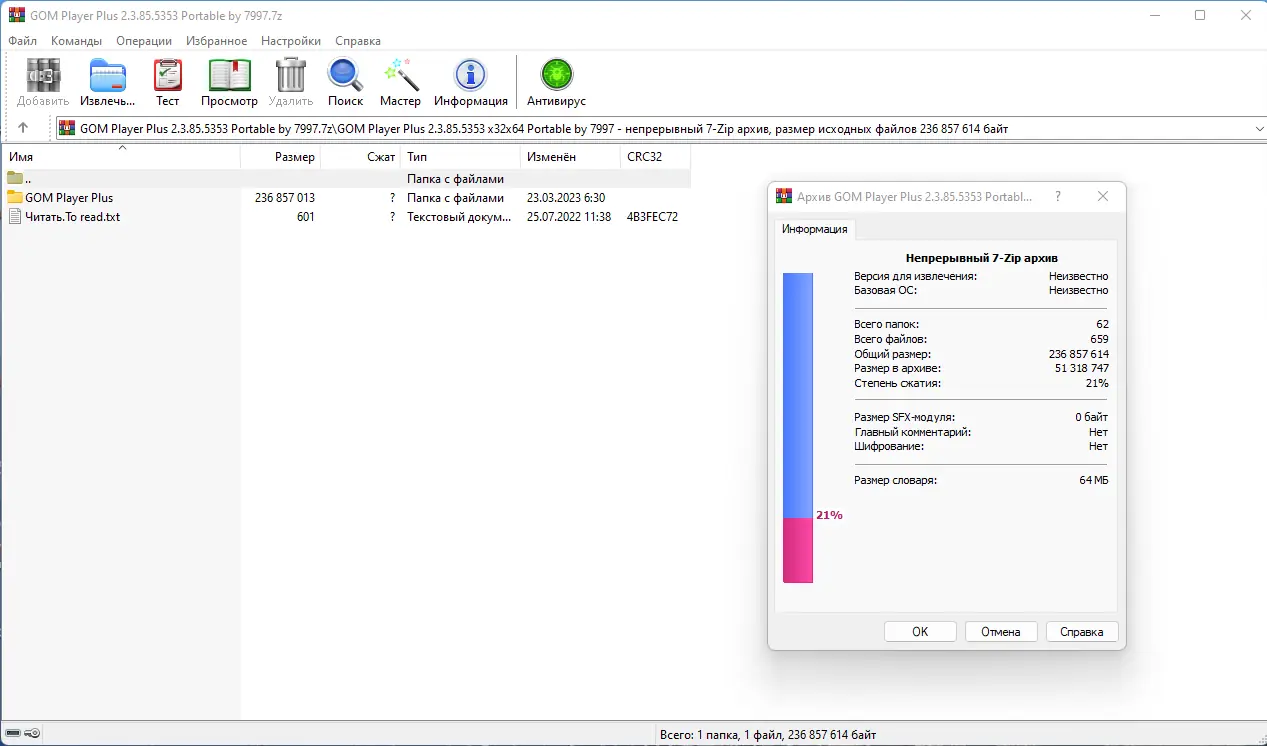Click the Справка button in dialog

point(1082,632)
